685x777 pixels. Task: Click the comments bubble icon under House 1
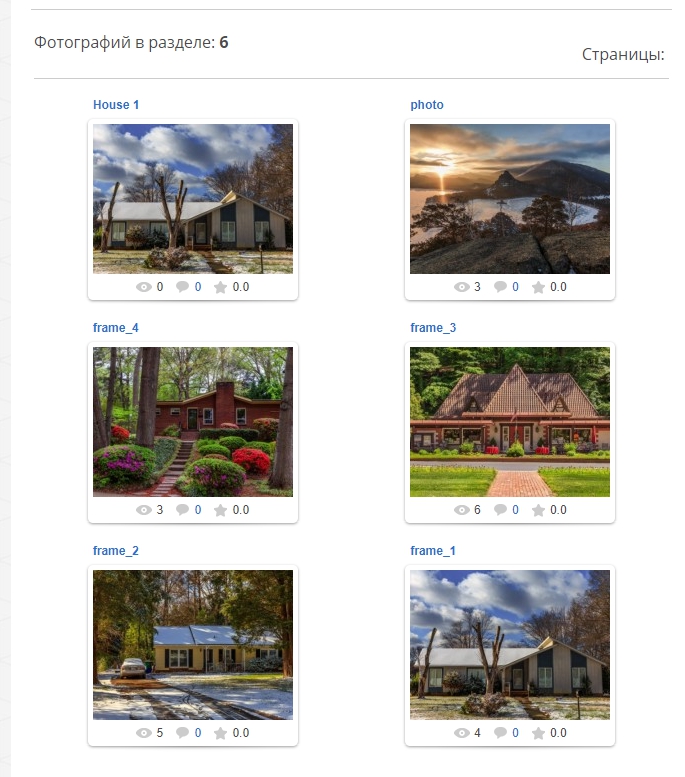[182, 286]
